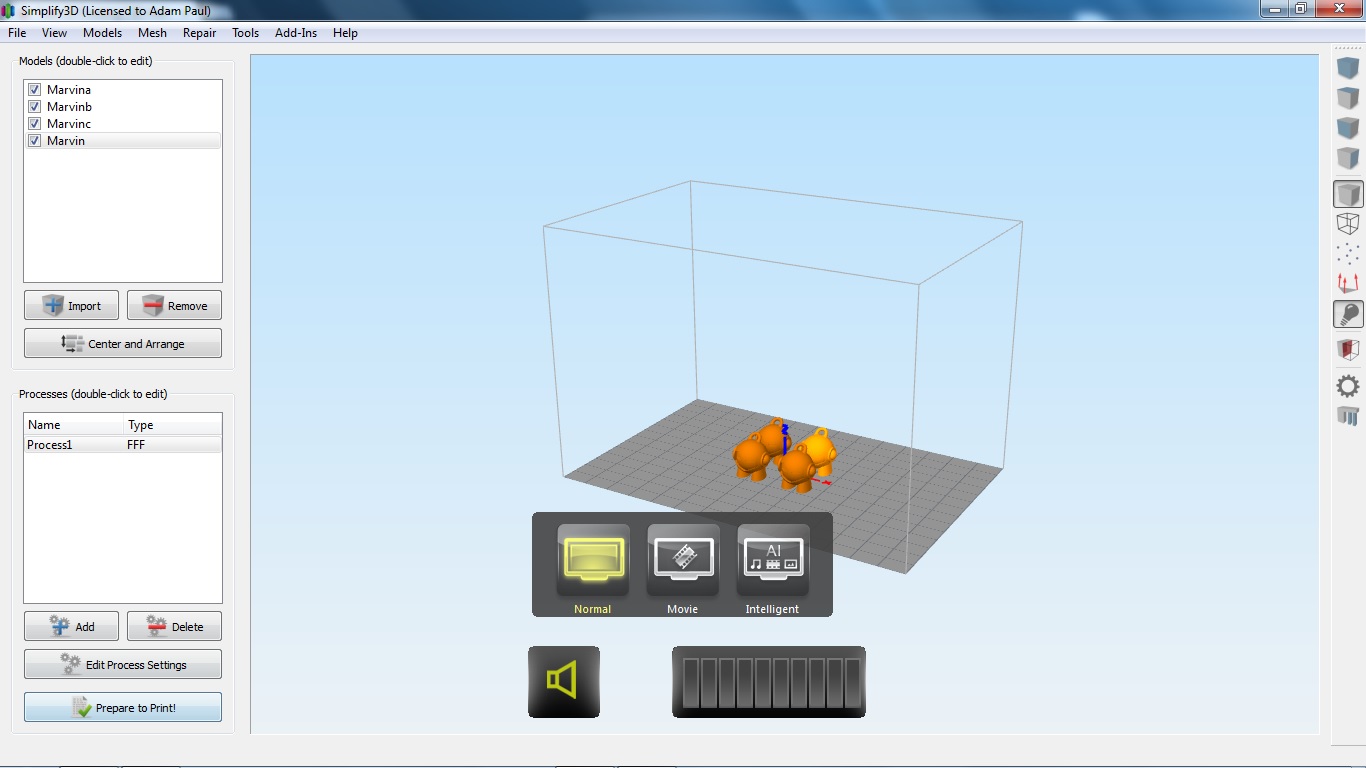The height and width of the screenshot is (768, 1366).
Task: Toggle the lighting bulb icon
Action: [1348, 315]
